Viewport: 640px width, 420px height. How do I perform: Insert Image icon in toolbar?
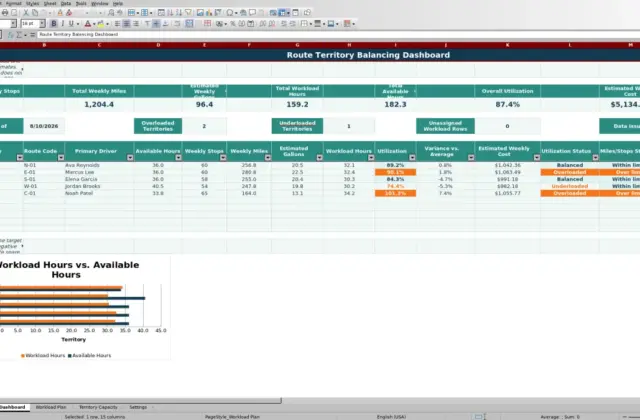[x=200, y=13]
